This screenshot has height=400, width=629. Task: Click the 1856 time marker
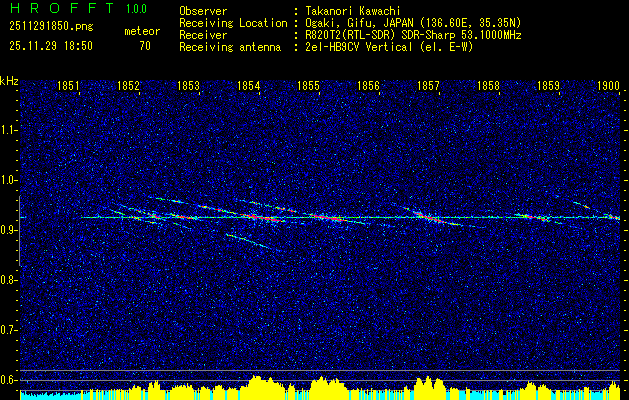(x=368, y=85)
